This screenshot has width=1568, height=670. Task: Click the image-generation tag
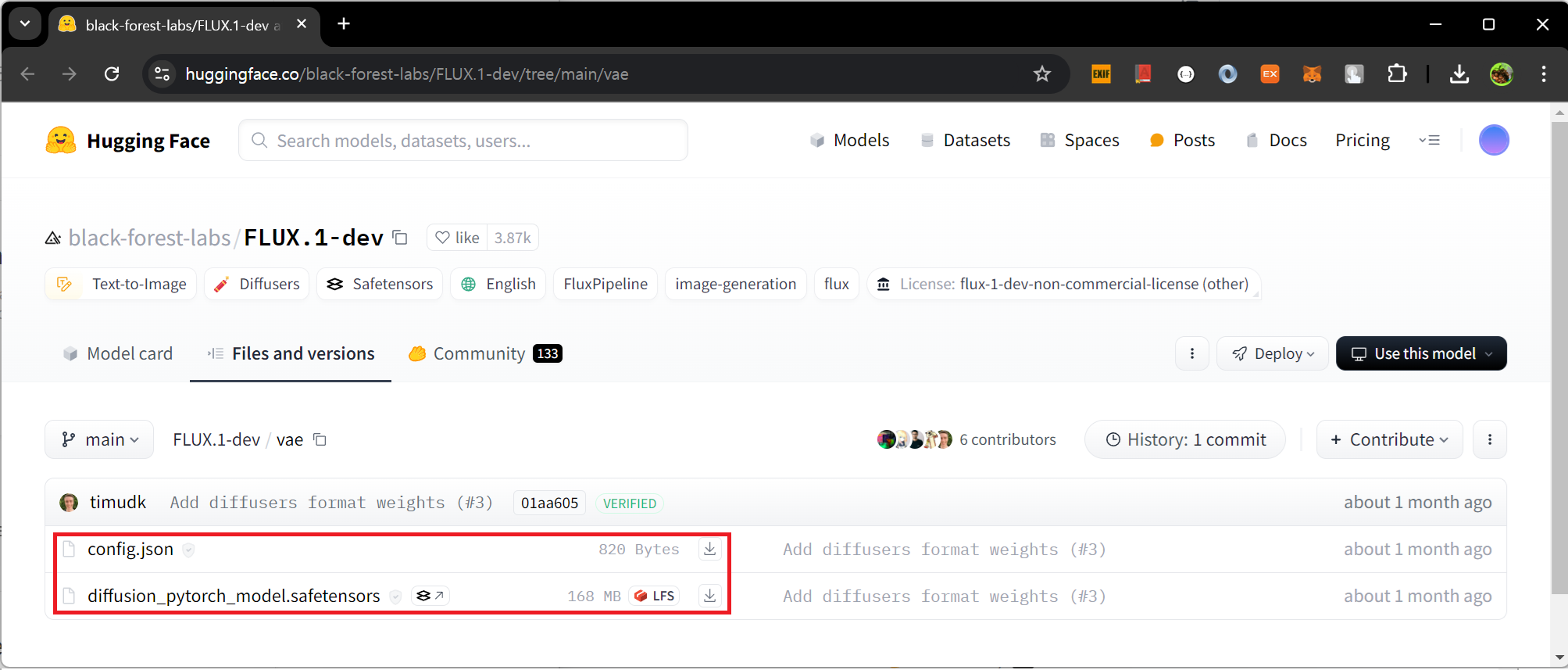click(736, 284)
